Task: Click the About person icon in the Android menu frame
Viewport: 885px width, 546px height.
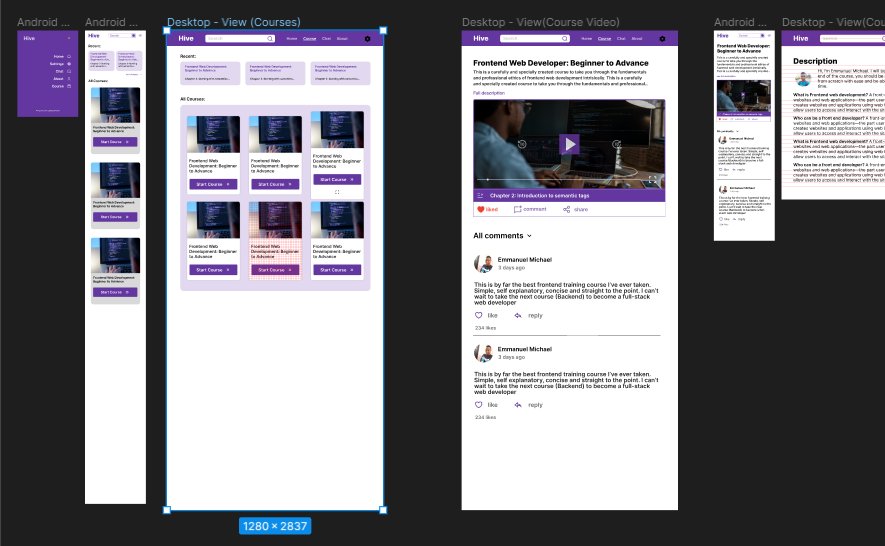Action: (x=69, y=78)
